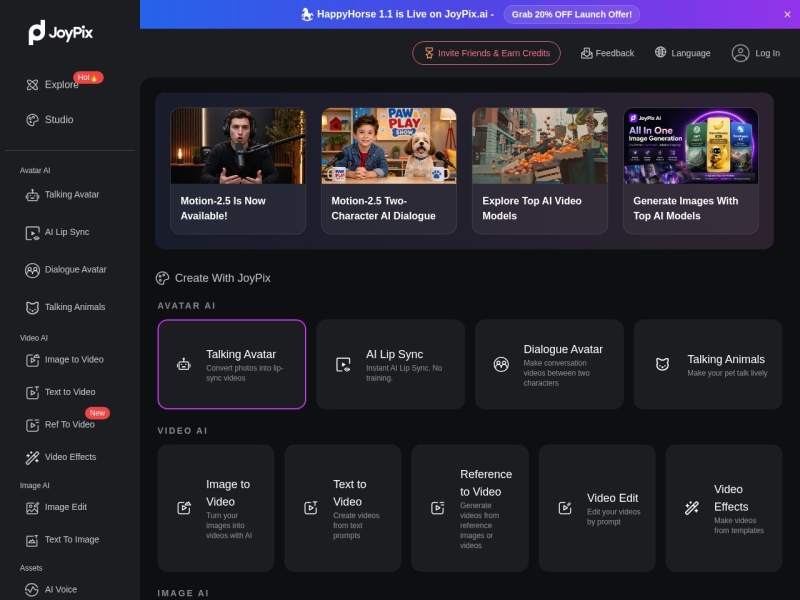This screenshot has height=600, width=800.
Task: Open AI Voice in the sidebar
Action: coord(52,589)
